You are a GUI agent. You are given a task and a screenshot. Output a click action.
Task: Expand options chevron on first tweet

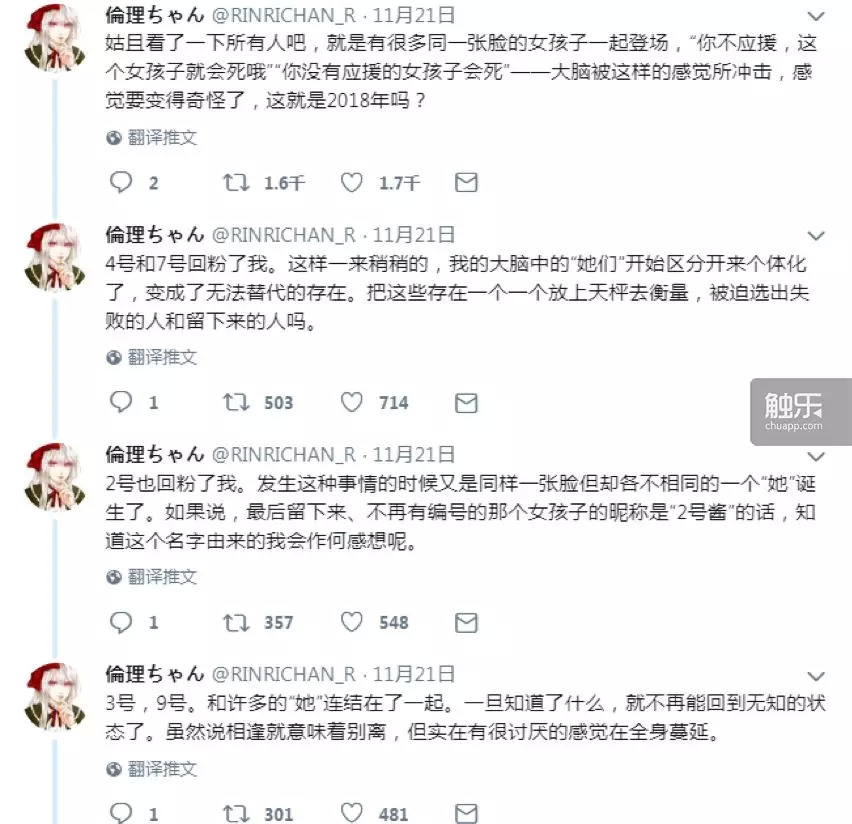pos(816,16)
